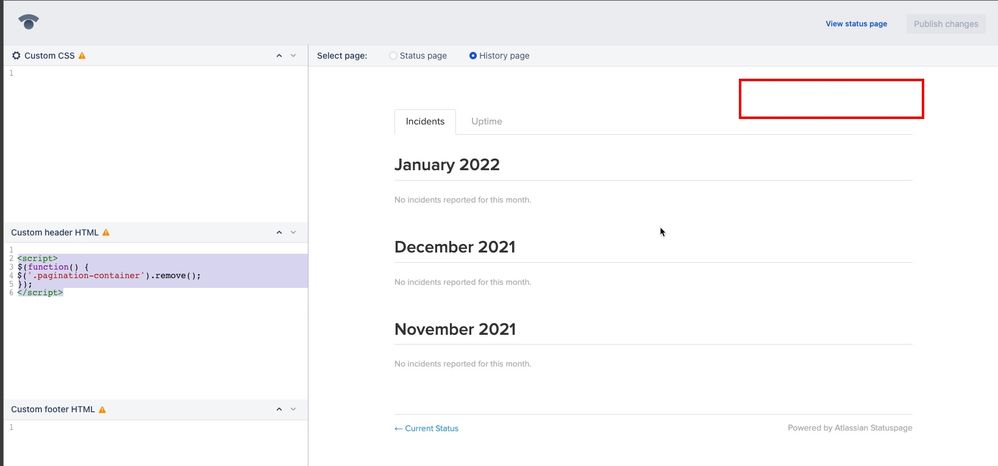The height and width of the screenshot is (466, 998).
Task: Click the warning icon next to Custom CSS
Action: tap(82, 55)
